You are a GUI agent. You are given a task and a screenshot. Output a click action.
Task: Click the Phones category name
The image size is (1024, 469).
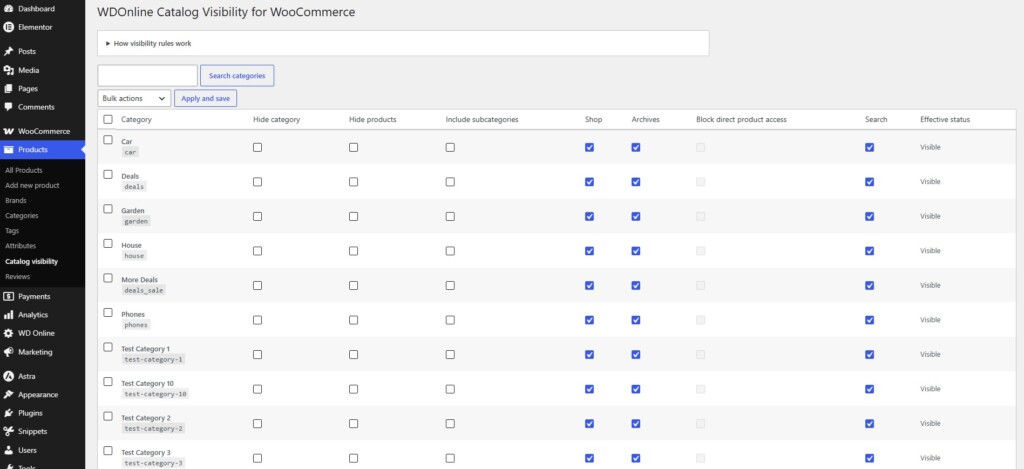point(133,314)
